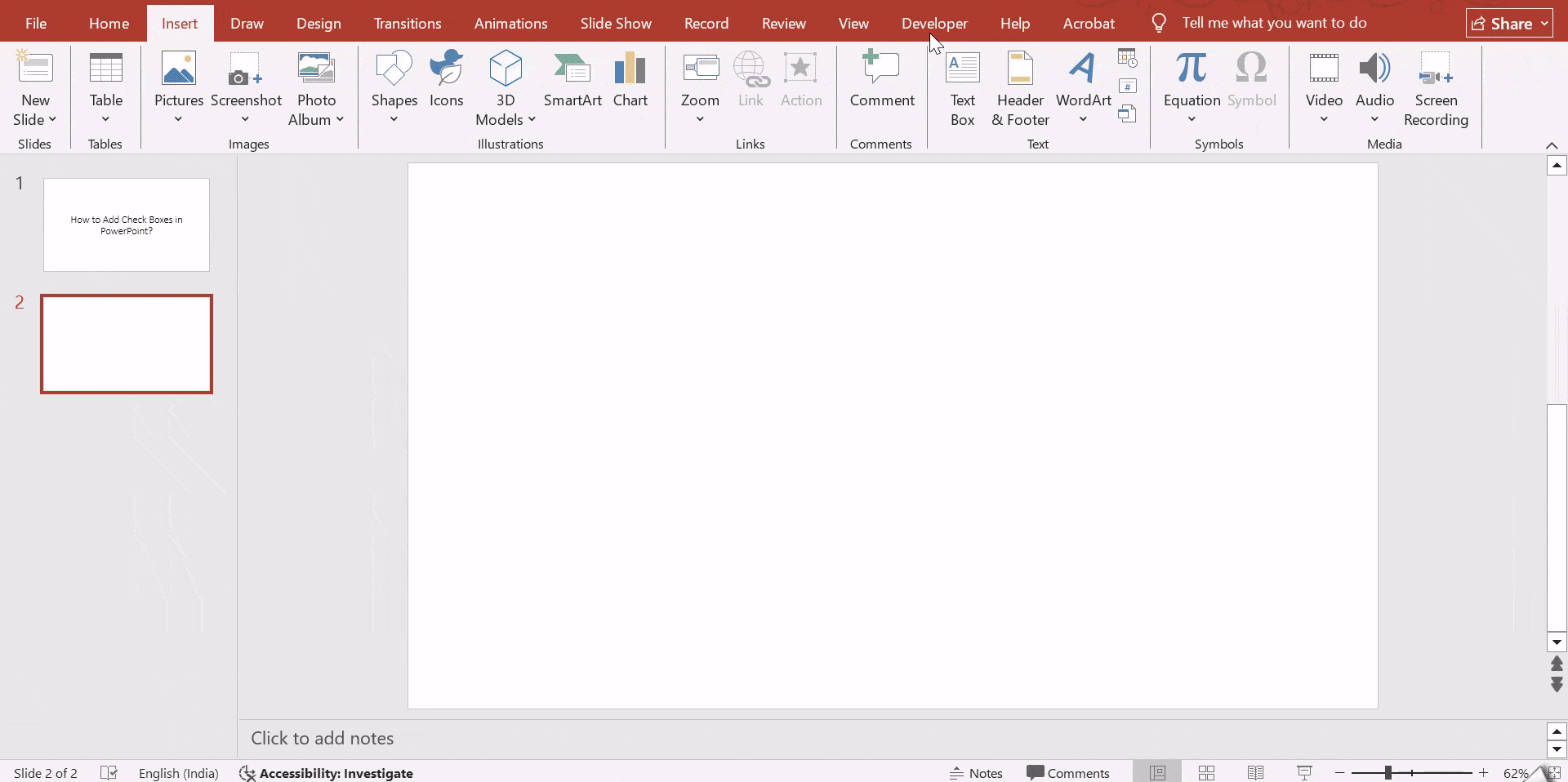Start a Screen Recording

pyautogui.click(x=1435, y=88)
